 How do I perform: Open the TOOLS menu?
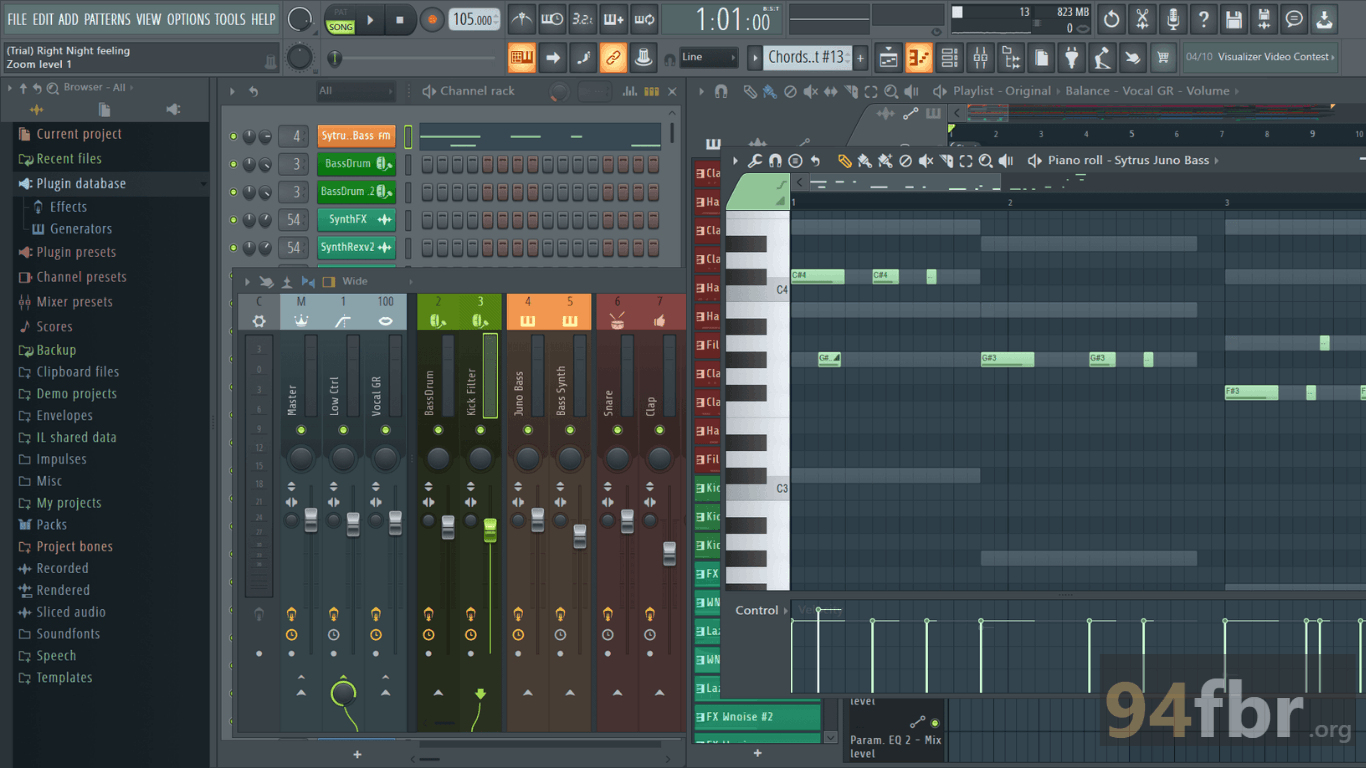(x=230, y=19)
